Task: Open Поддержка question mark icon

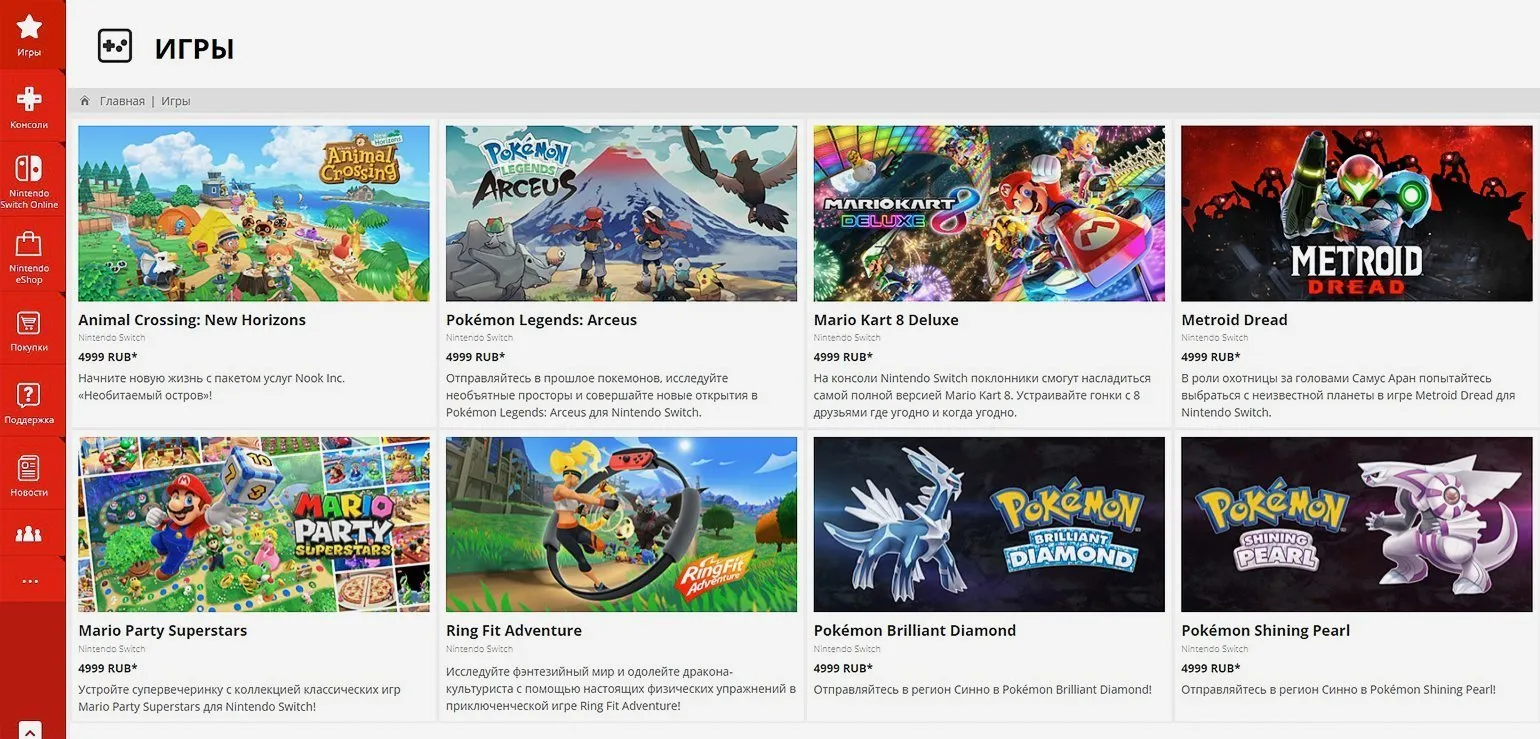Action: coord(29,396)
